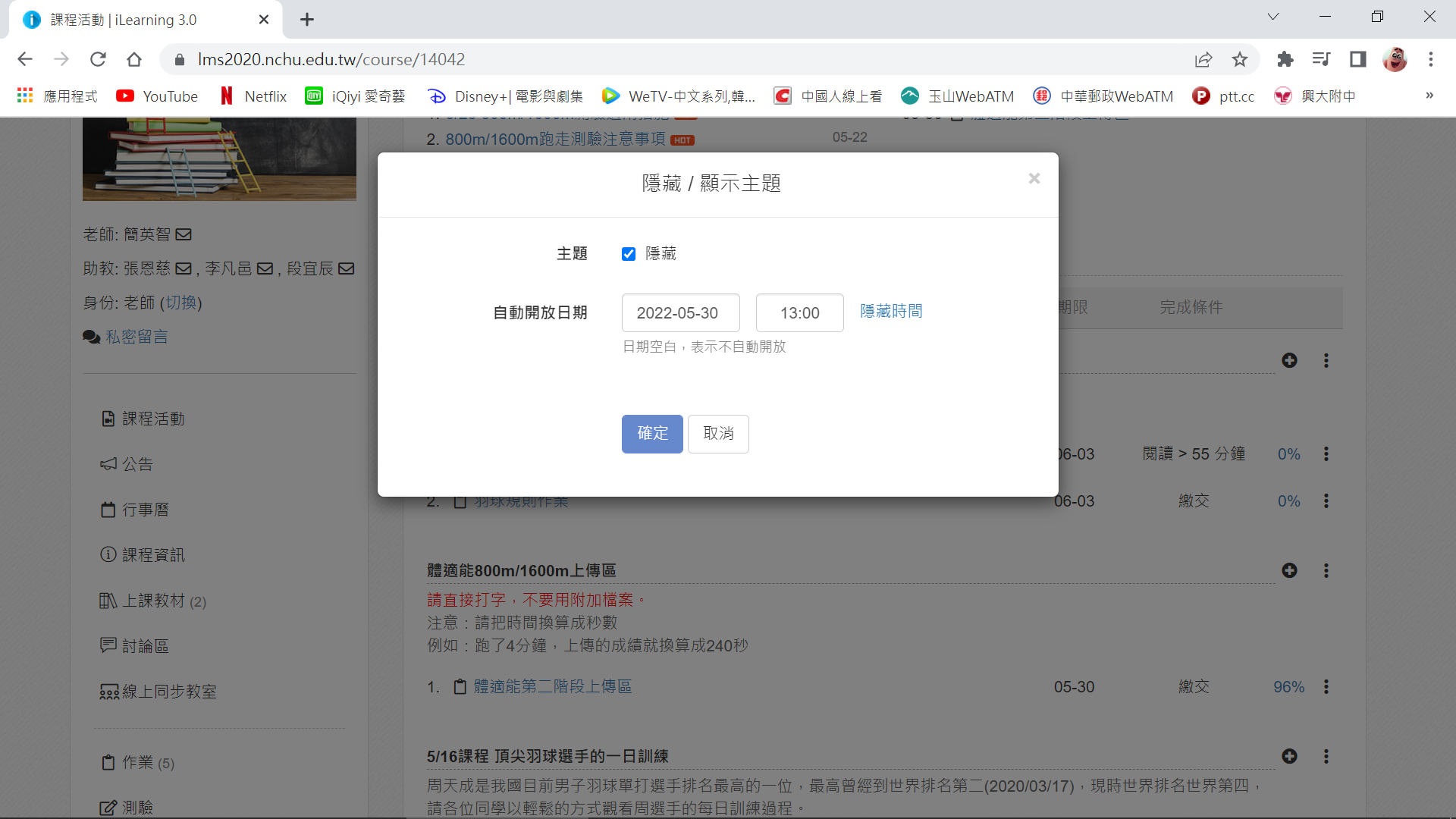Open the 應用程式 apps bookmark
The image size is (1456, 819).
coord(58,96)
